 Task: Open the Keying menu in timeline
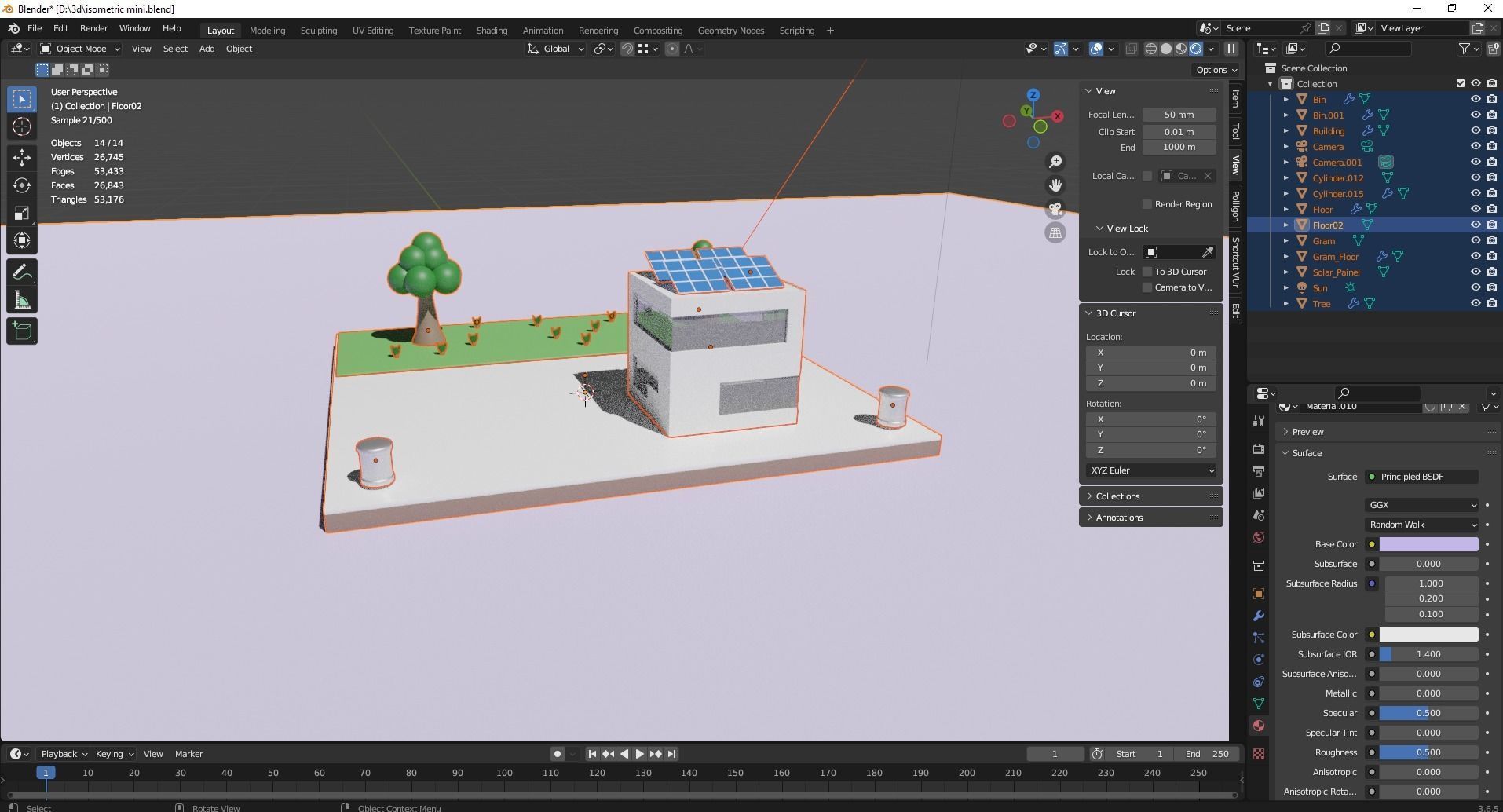[x=114, y=754]
